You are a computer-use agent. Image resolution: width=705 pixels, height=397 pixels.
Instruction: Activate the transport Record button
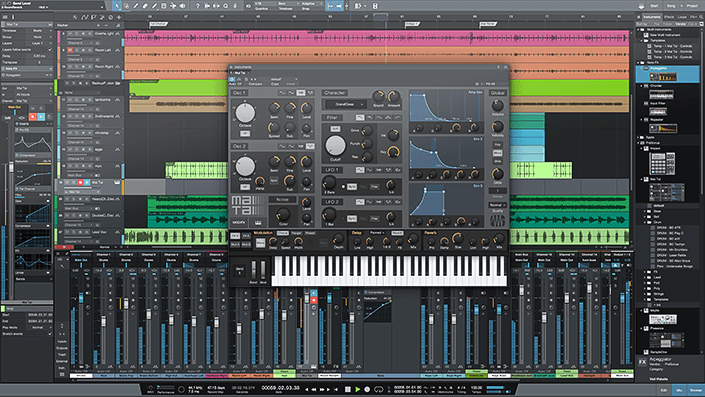(367, 389)
